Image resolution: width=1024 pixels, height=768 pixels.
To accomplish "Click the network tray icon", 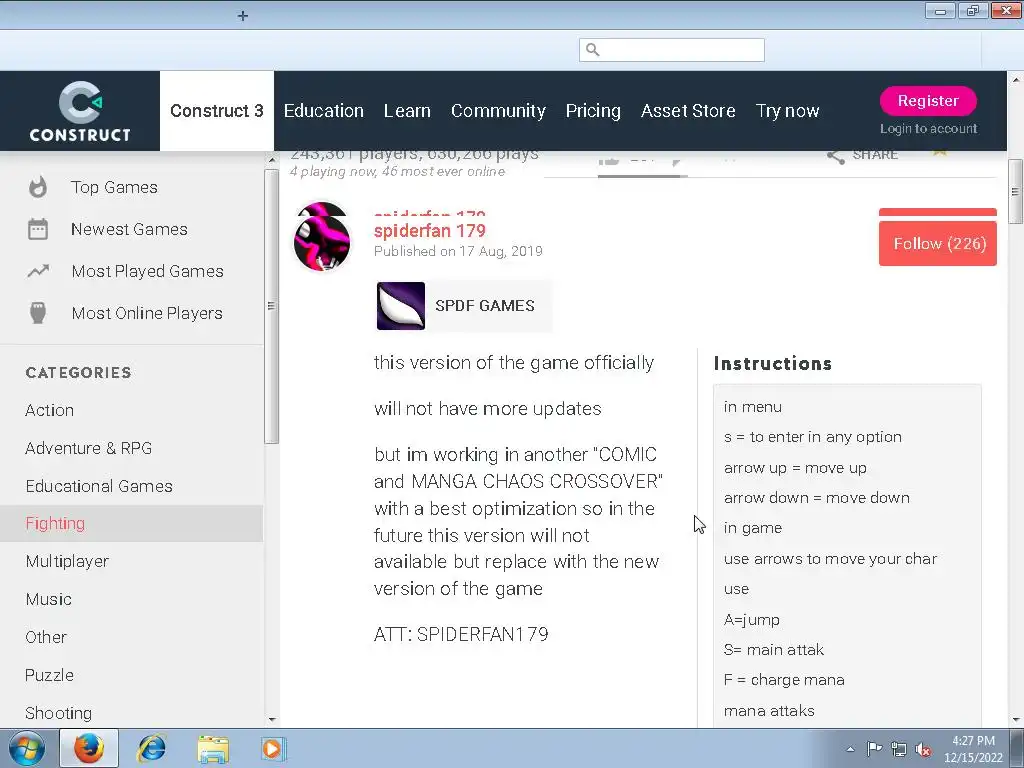I will point(899,750).
